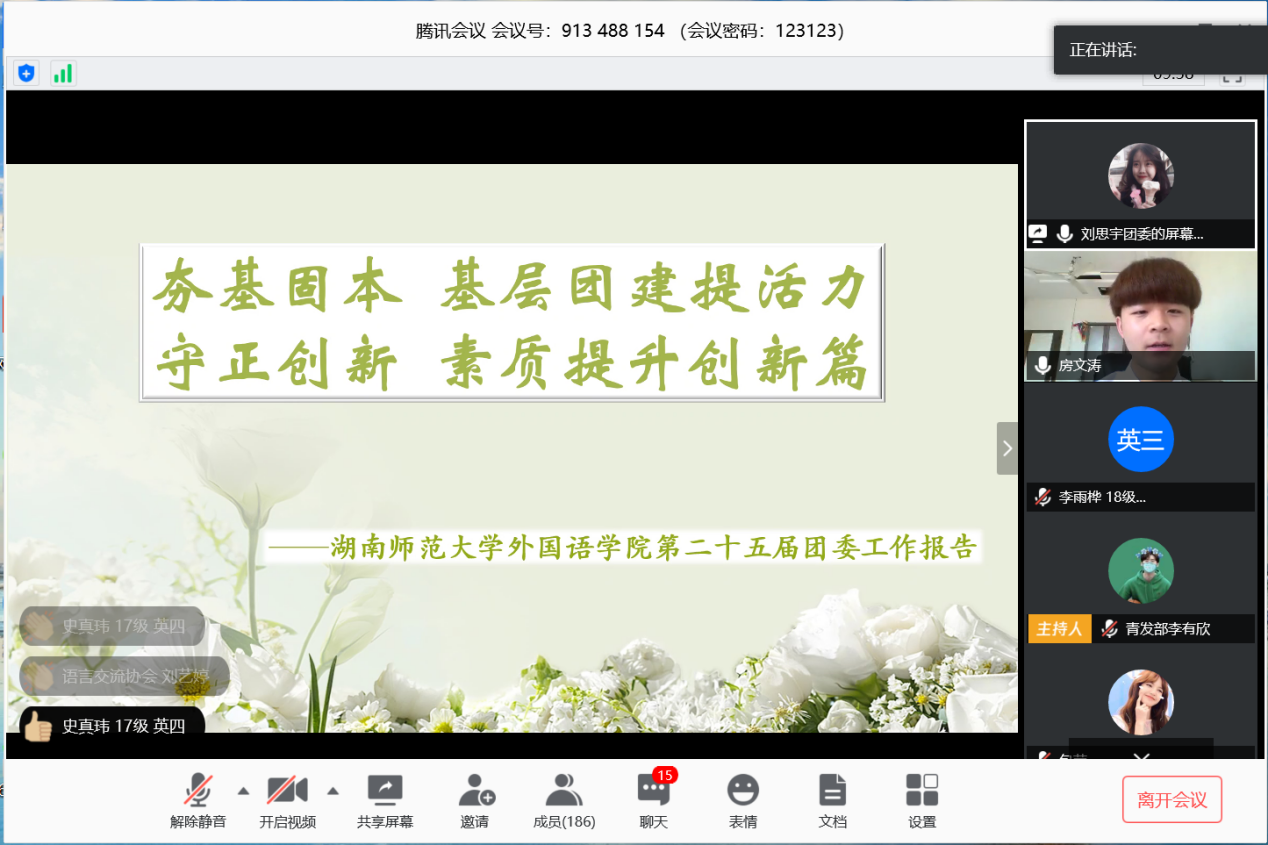1268x845 pixels.
Task: Click the Leave Meeting (离开会议) button
Action: pos(1171,800)
